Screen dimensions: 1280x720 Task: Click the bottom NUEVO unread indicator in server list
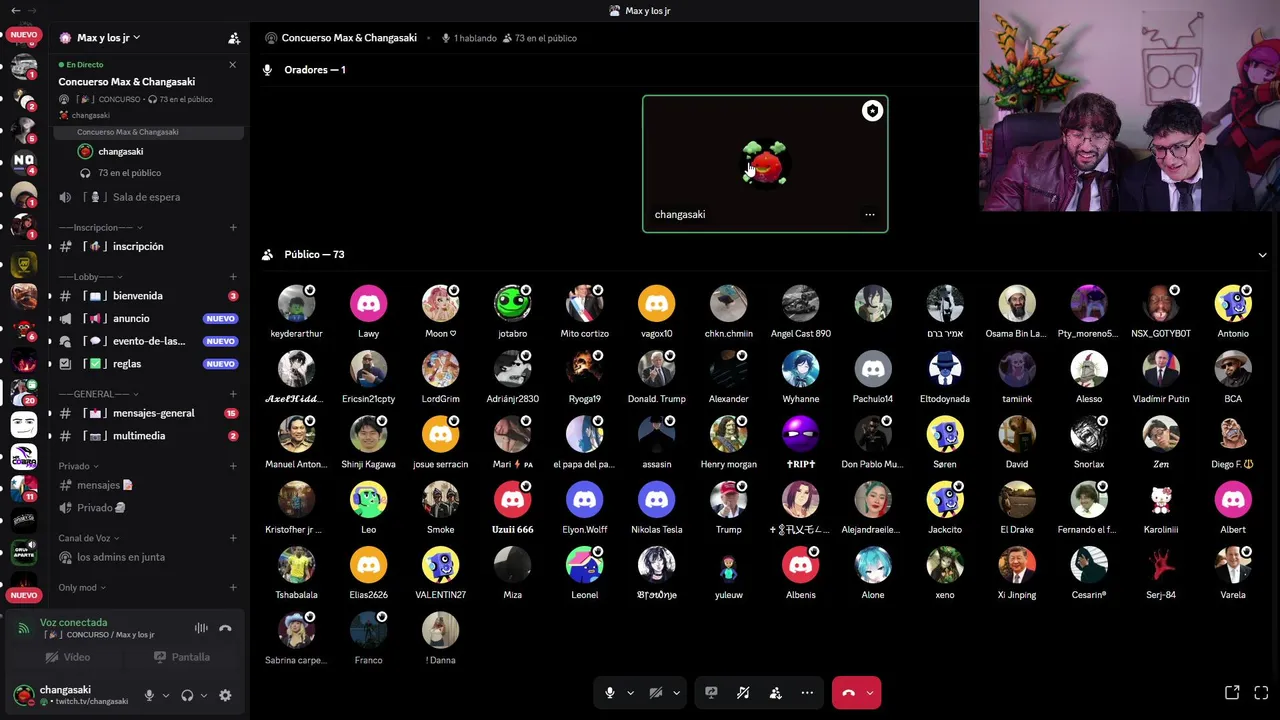[23, 595]
